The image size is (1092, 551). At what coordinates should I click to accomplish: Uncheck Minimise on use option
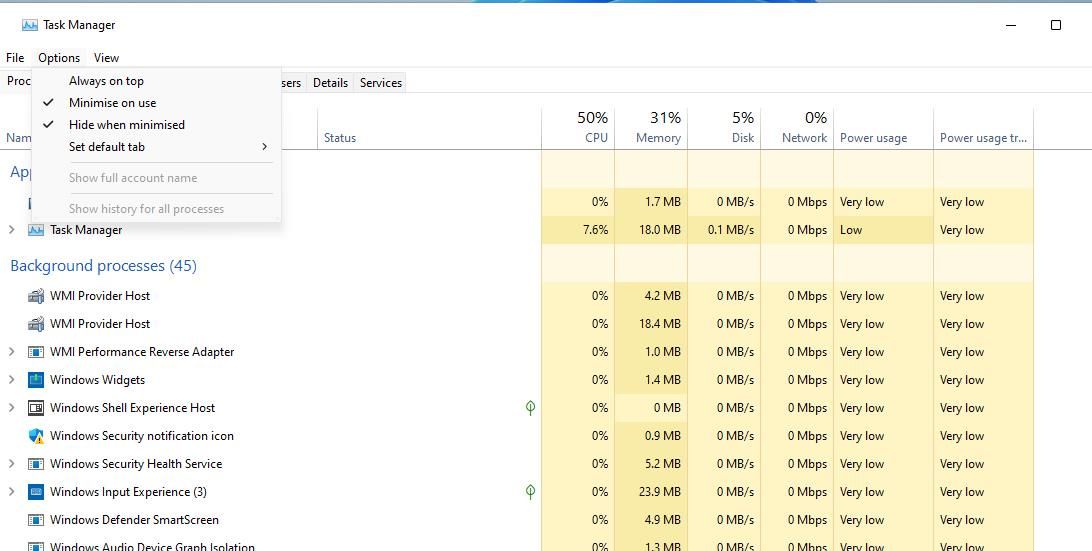point(112,103)
